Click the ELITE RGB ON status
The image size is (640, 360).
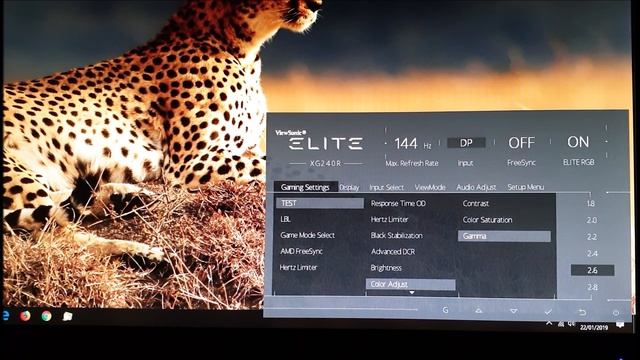pos(578,142)
